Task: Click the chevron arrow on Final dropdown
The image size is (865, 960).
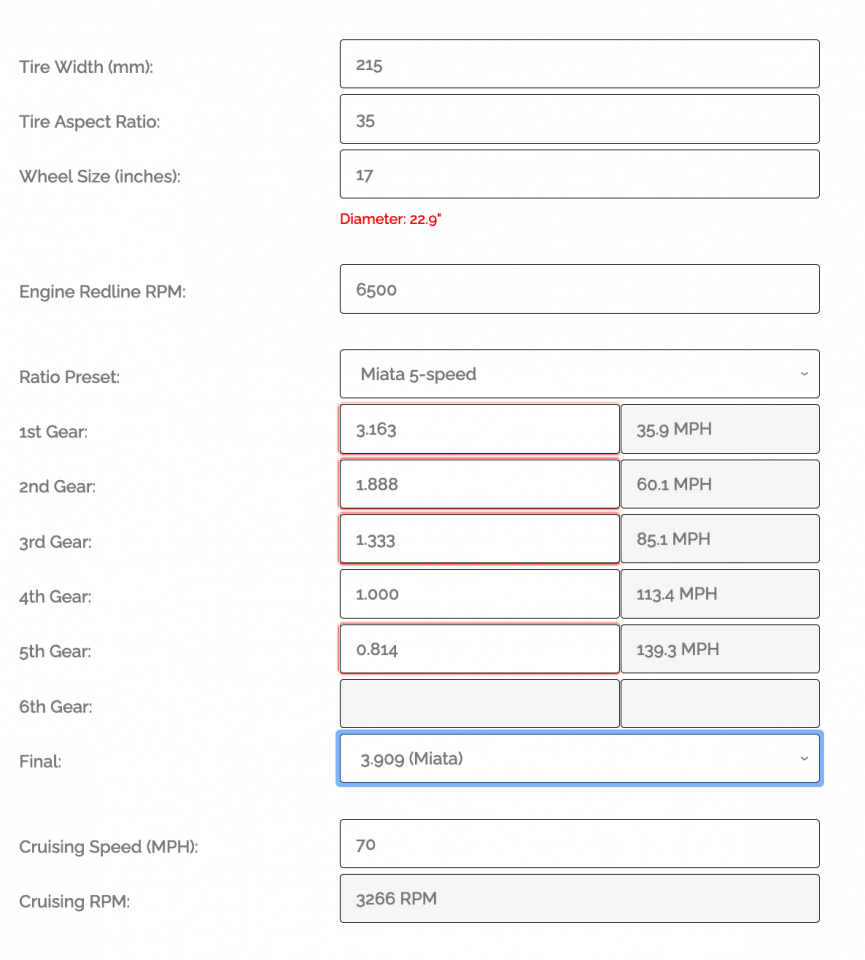Action: point(804,759)
